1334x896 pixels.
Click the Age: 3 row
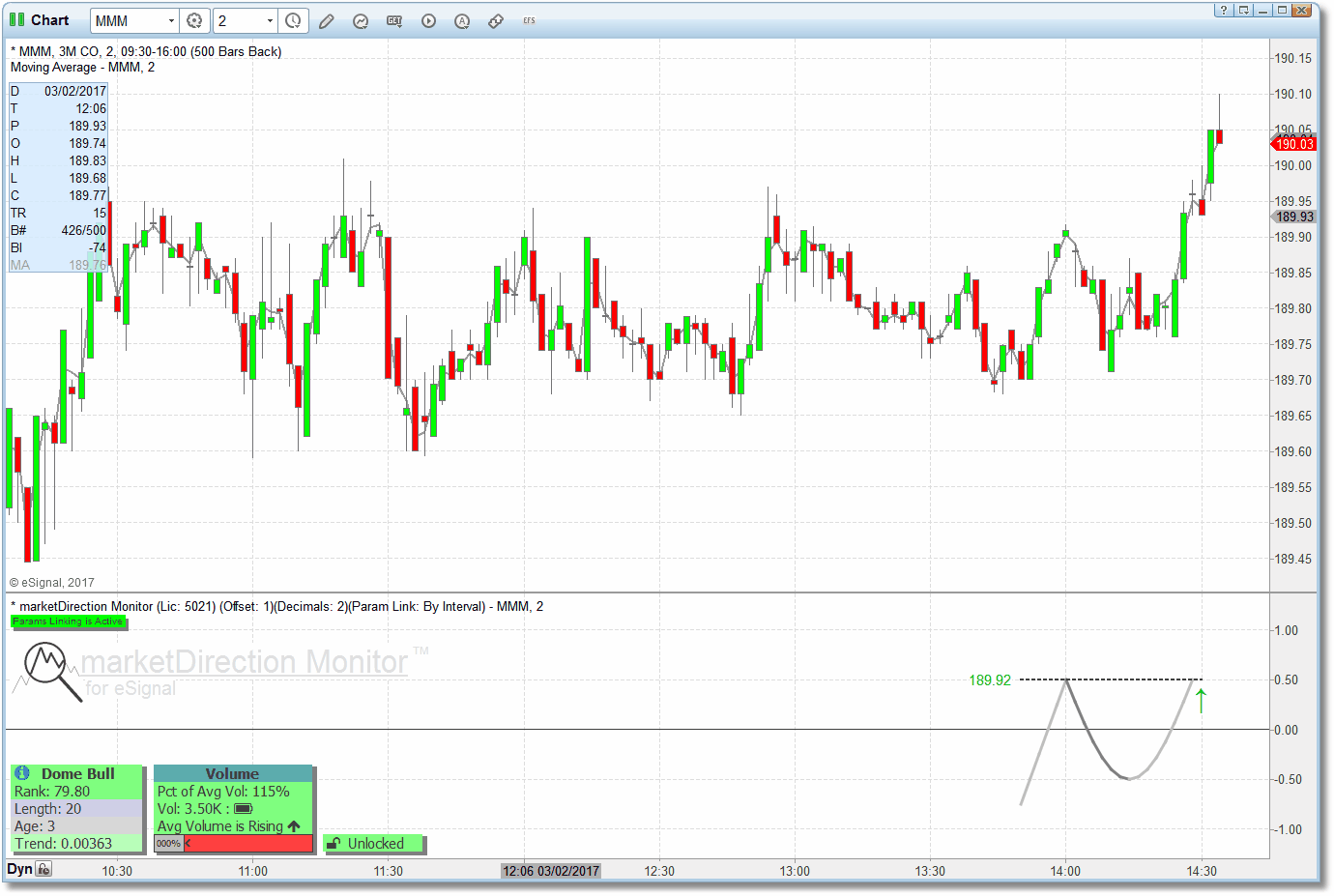coord(77,826)
